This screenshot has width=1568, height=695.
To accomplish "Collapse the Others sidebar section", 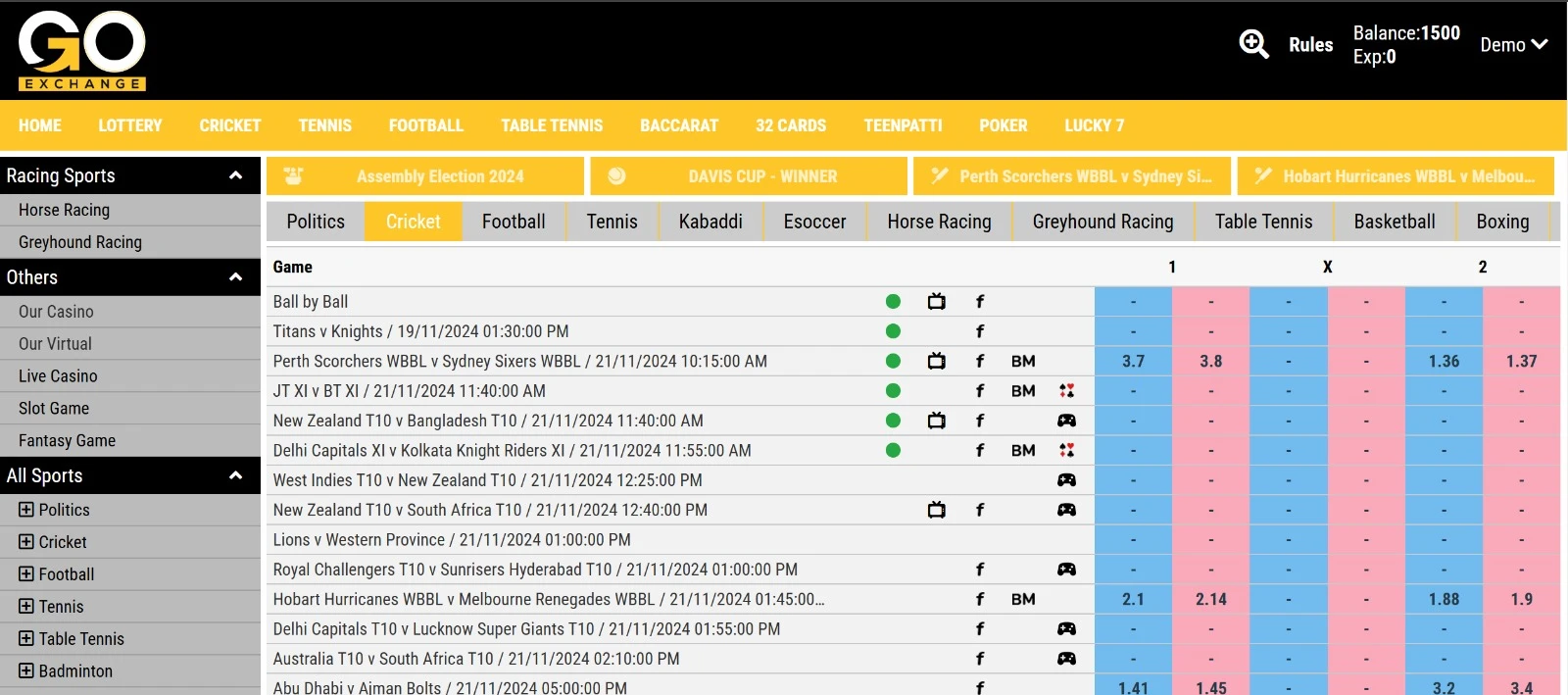I will coord(235,277).
